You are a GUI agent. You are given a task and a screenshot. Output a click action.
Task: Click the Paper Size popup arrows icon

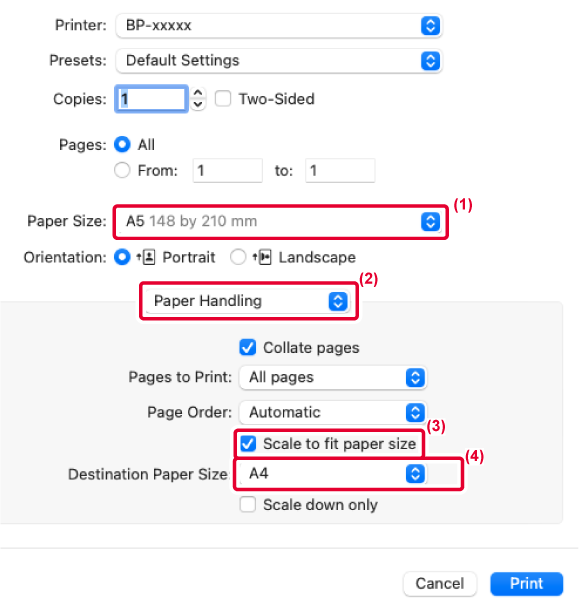point(430,222)
